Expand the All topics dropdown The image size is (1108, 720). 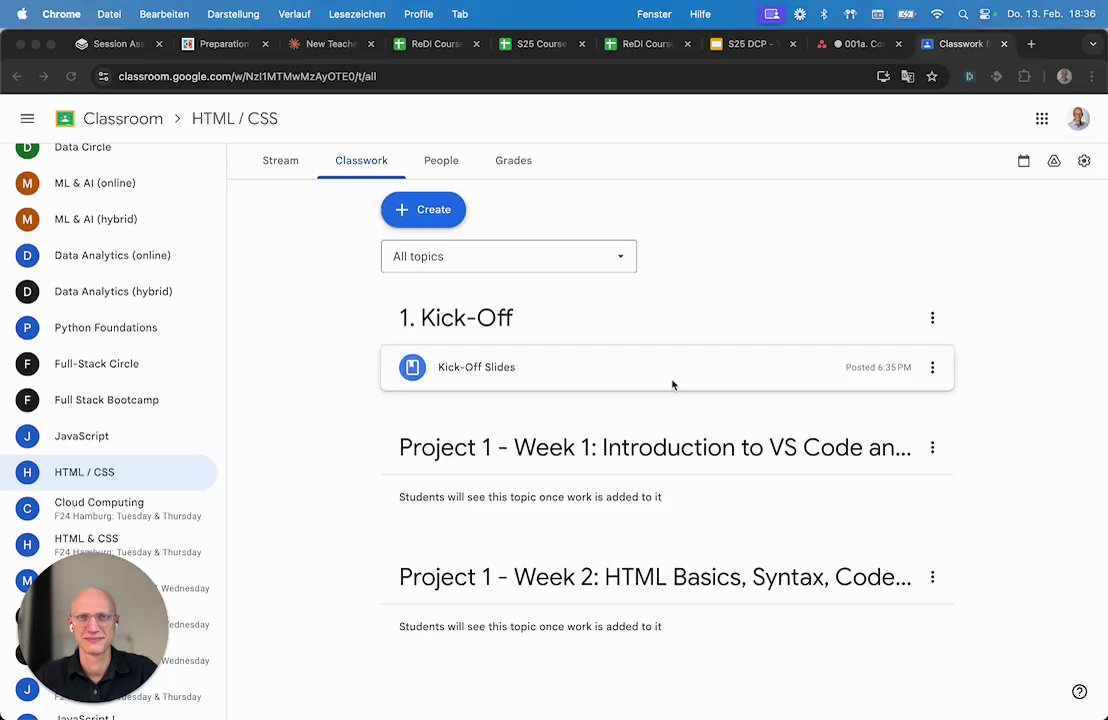coord(508,257)
